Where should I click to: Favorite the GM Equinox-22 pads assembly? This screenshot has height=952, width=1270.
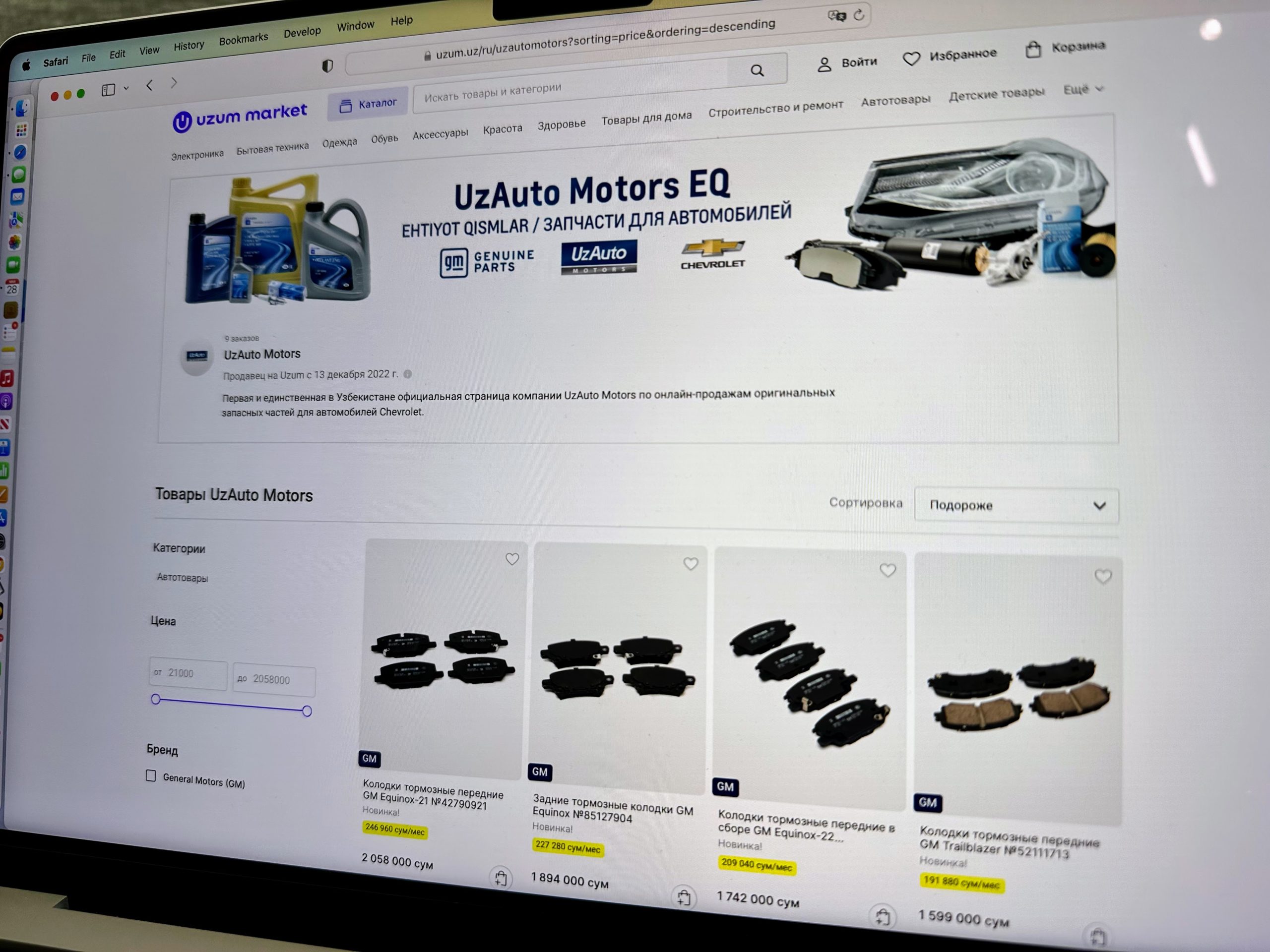pos(888,570)
